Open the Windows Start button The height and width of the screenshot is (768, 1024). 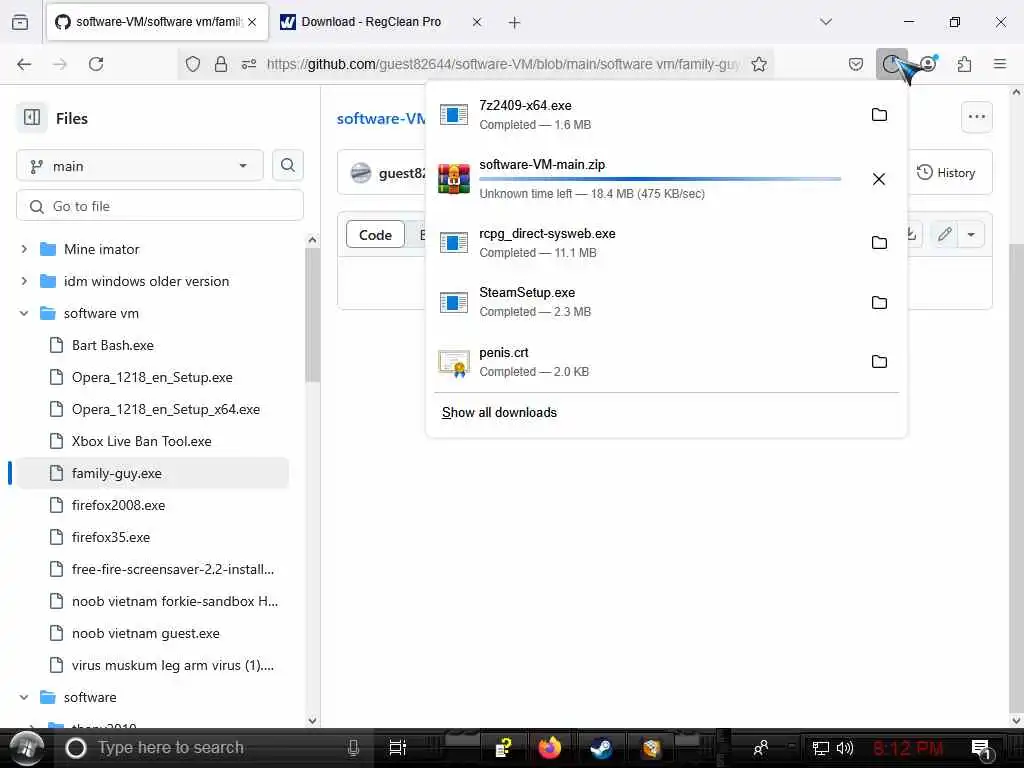coord(27,748)
